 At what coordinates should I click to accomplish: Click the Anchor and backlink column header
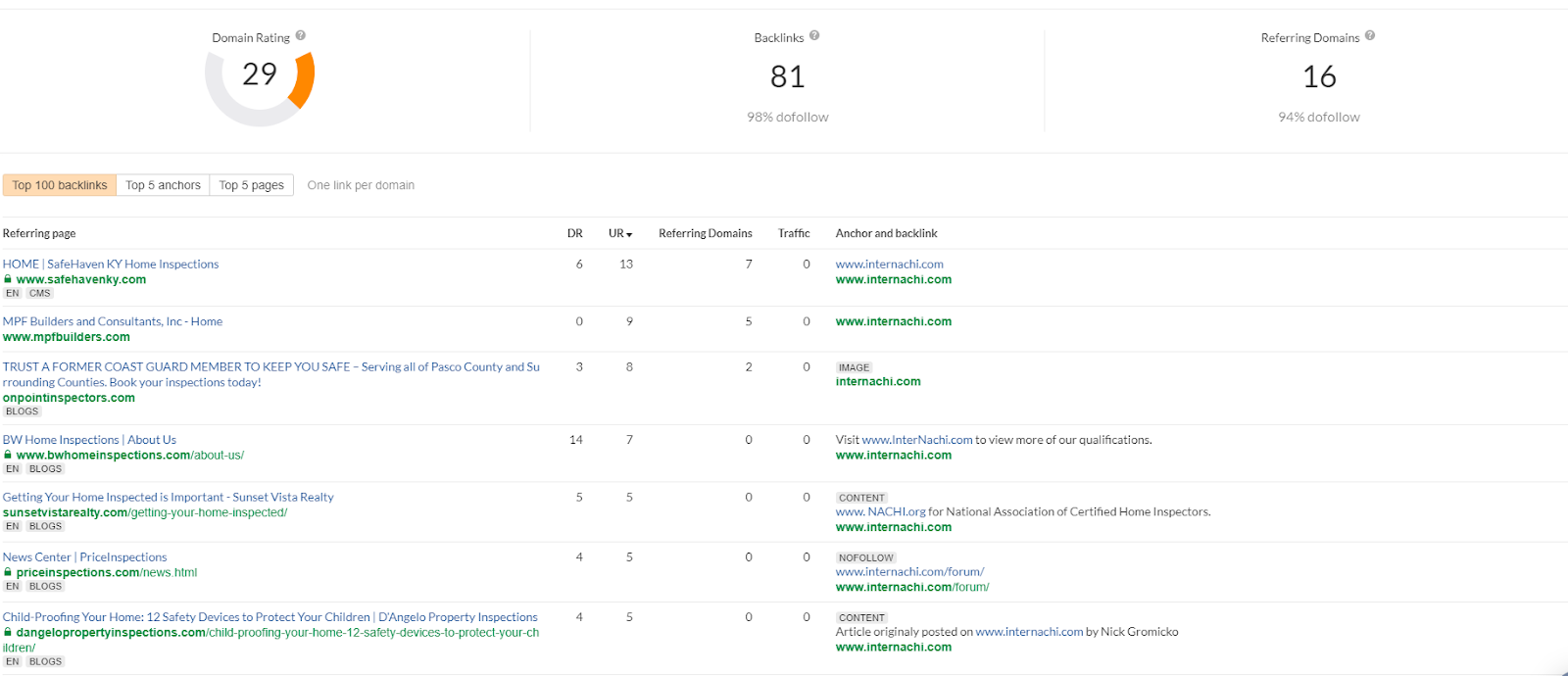click(x=886, y=233)
